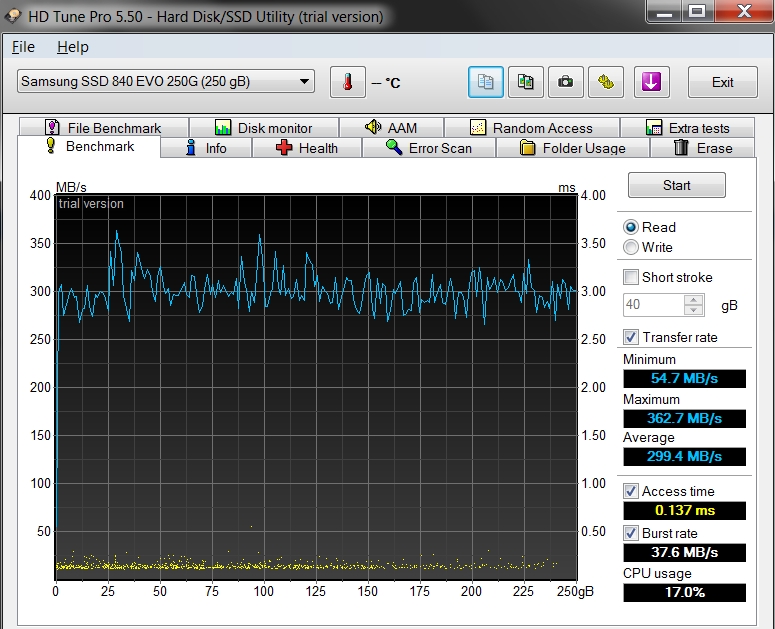Increase short stroke gB value with up arrow

tap(694, 299)
